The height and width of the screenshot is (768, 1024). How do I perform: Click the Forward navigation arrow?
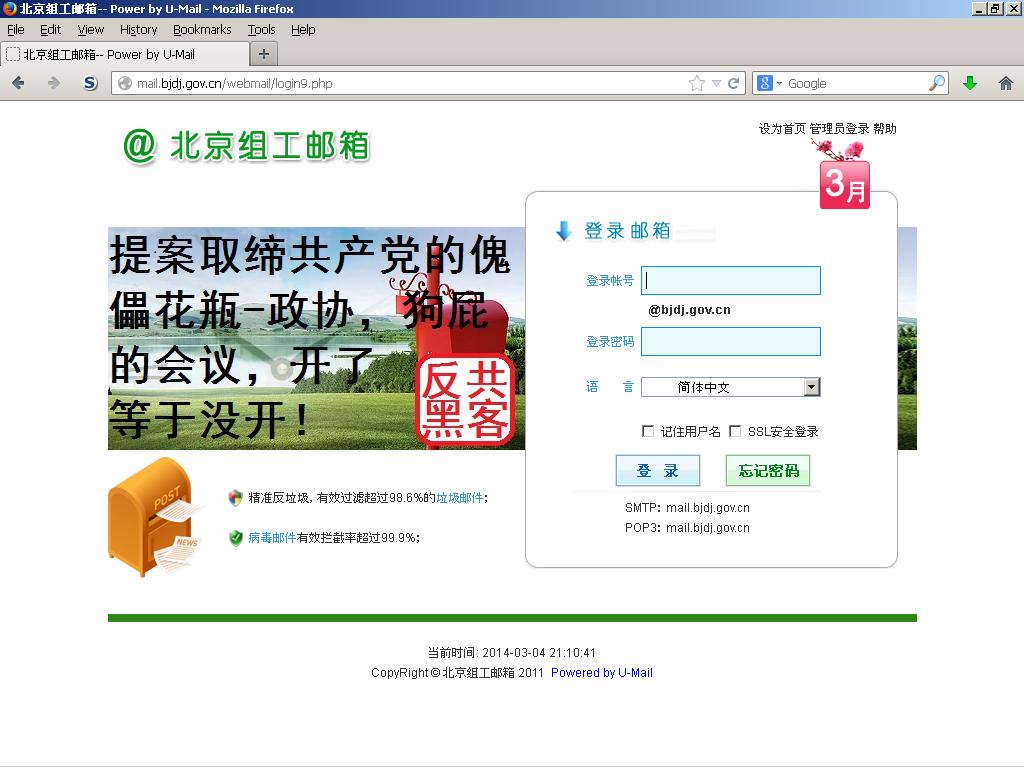pos(53,83)
